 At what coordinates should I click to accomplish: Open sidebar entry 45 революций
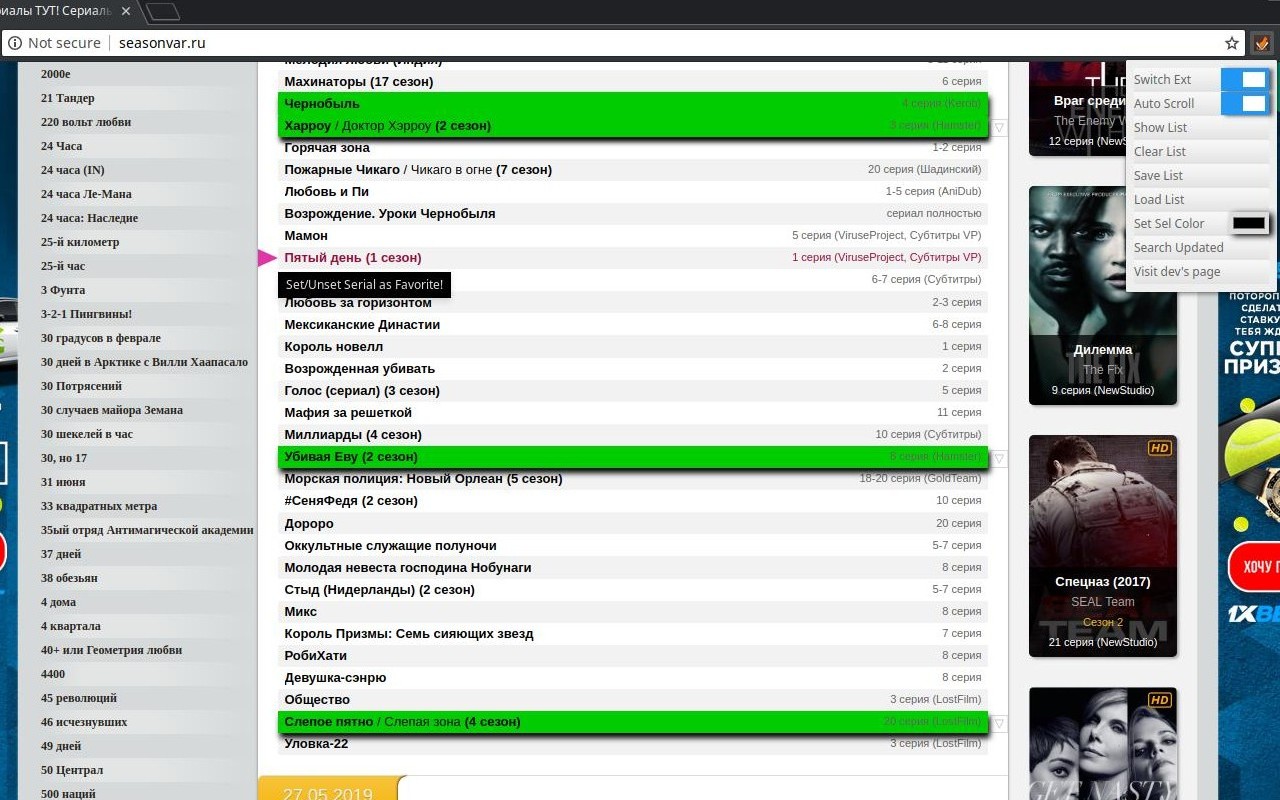point(79,698)
